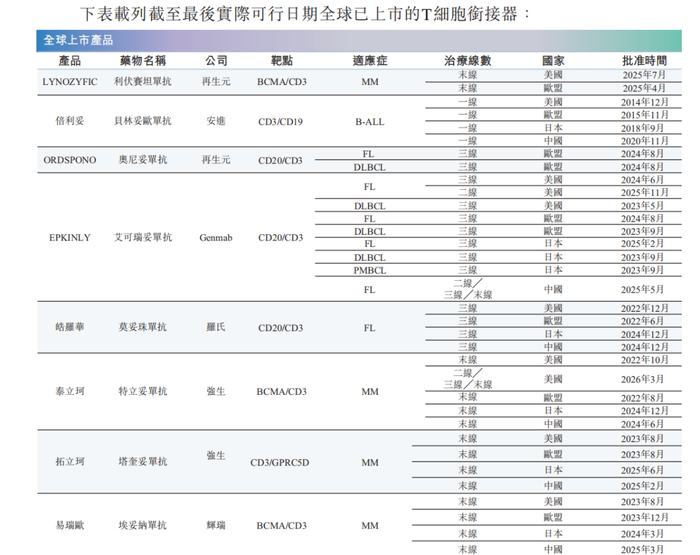
Task: Select the 公司 column header
Action: click(216, 61)
